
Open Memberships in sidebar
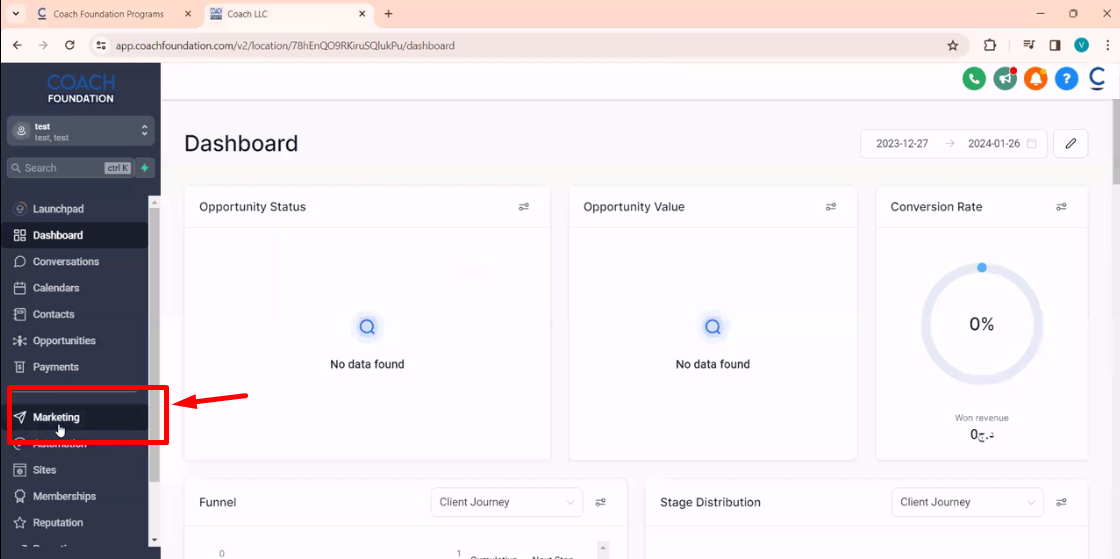75,496
